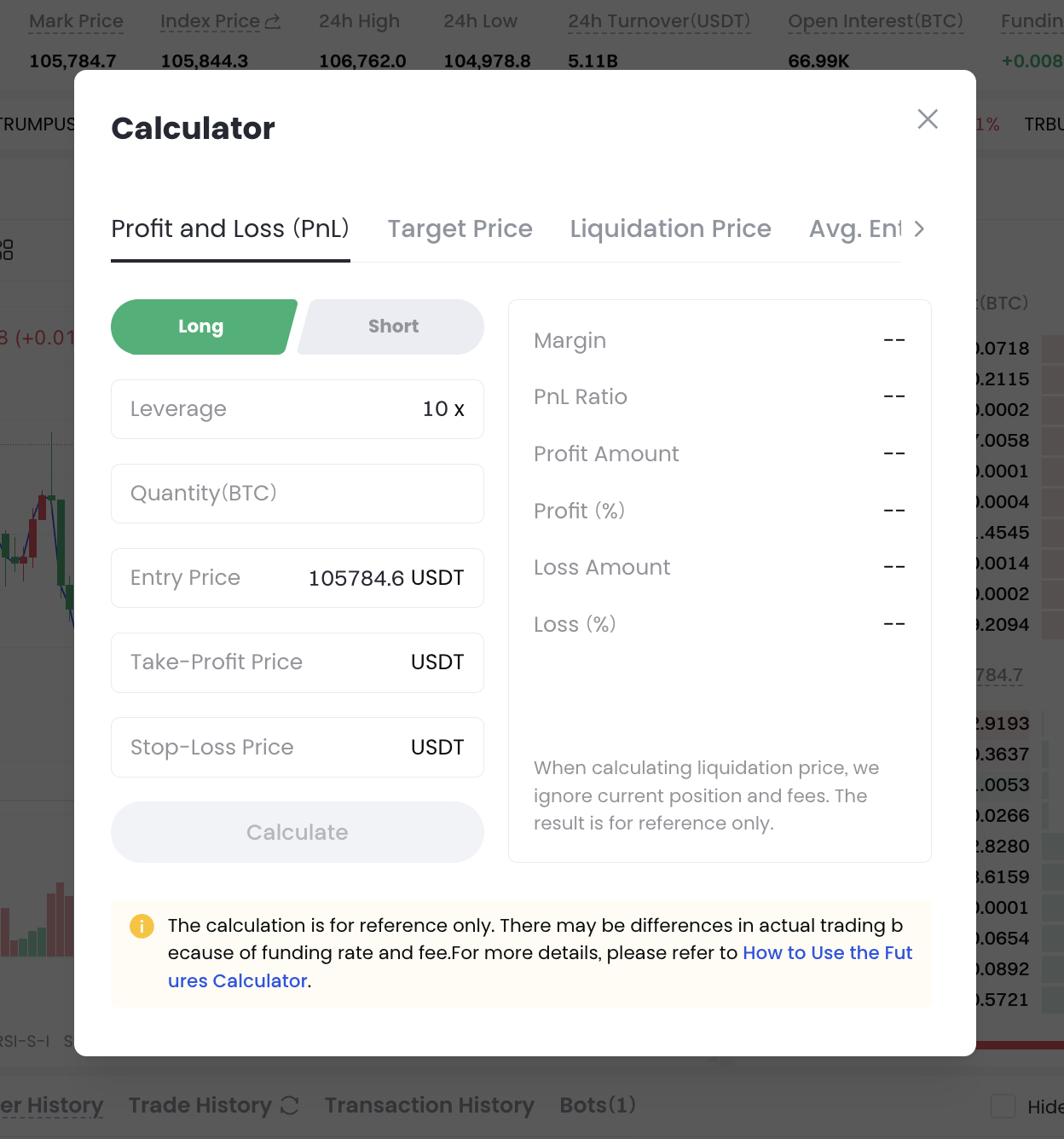Click the Take-Profit Price field
This screenshot has width=1064, height=1139.
pyautogui.click(x=298, y=662)
